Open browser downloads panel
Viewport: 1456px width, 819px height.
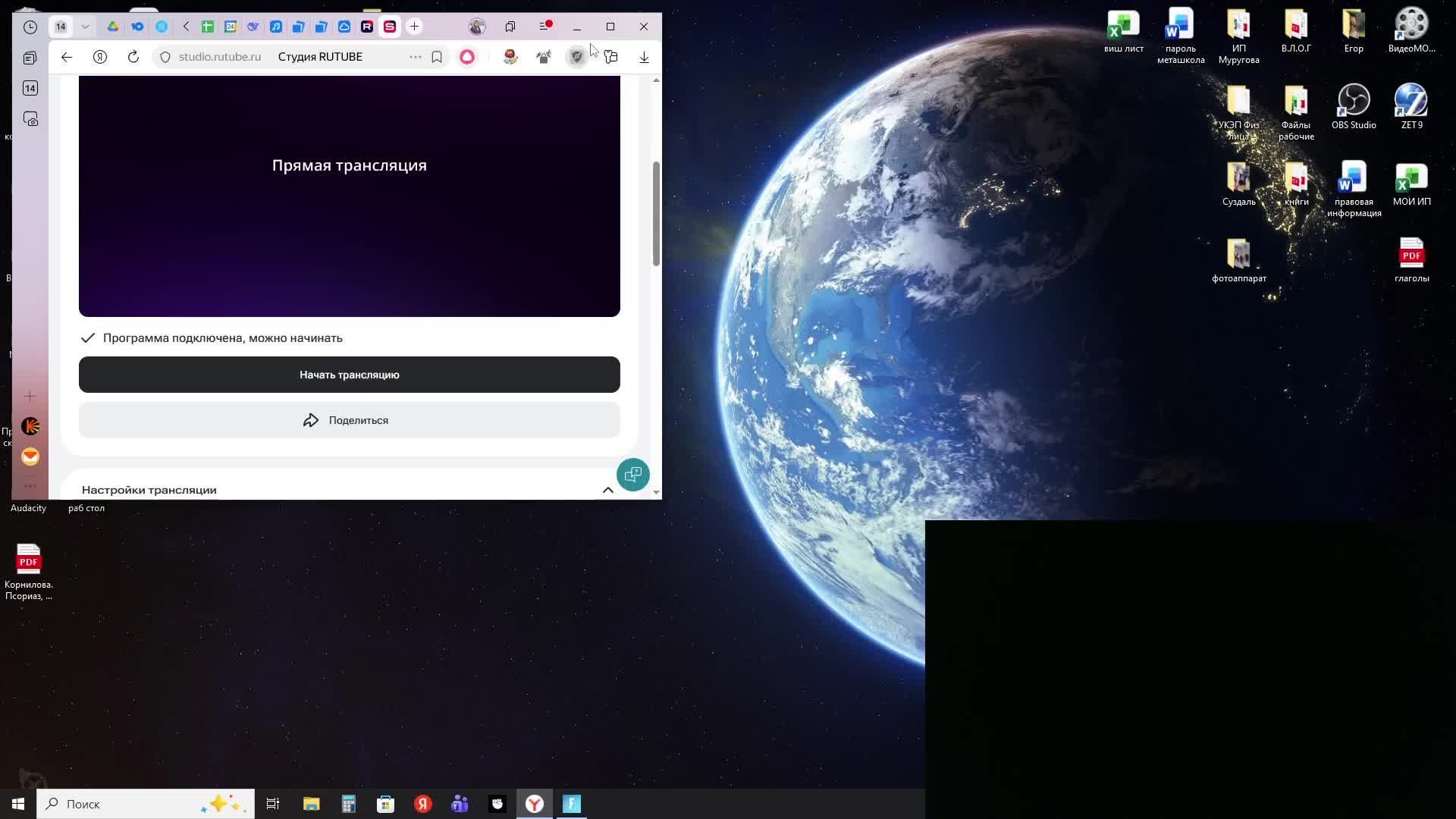click(x=644, y=57)
